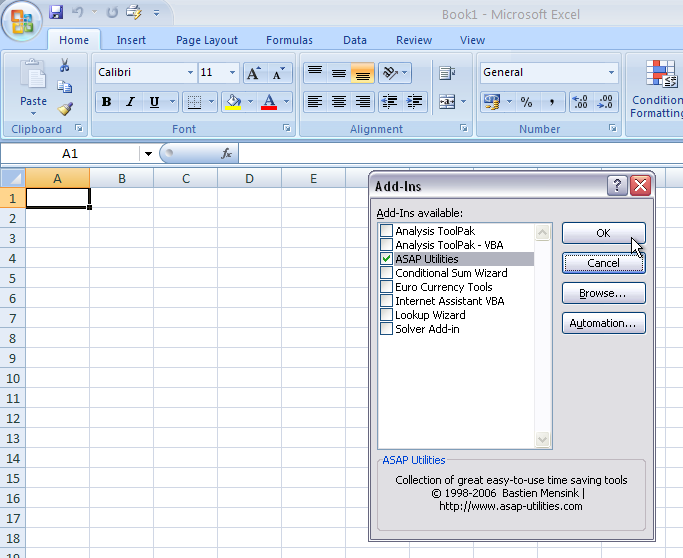Confirm Add-Ins dialog with OK

click(x=603, y=233)
